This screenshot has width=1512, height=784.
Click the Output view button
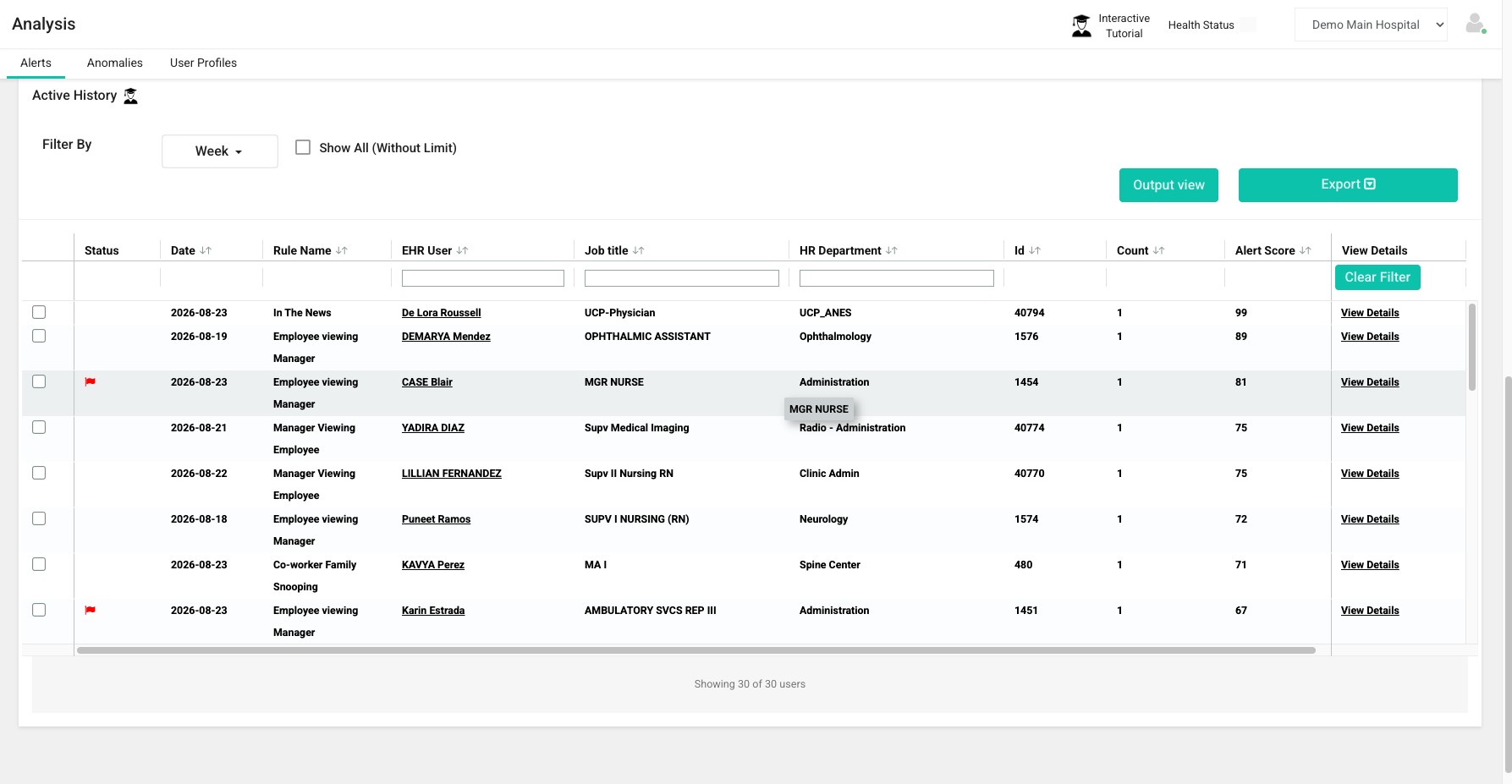[1168, 185]
